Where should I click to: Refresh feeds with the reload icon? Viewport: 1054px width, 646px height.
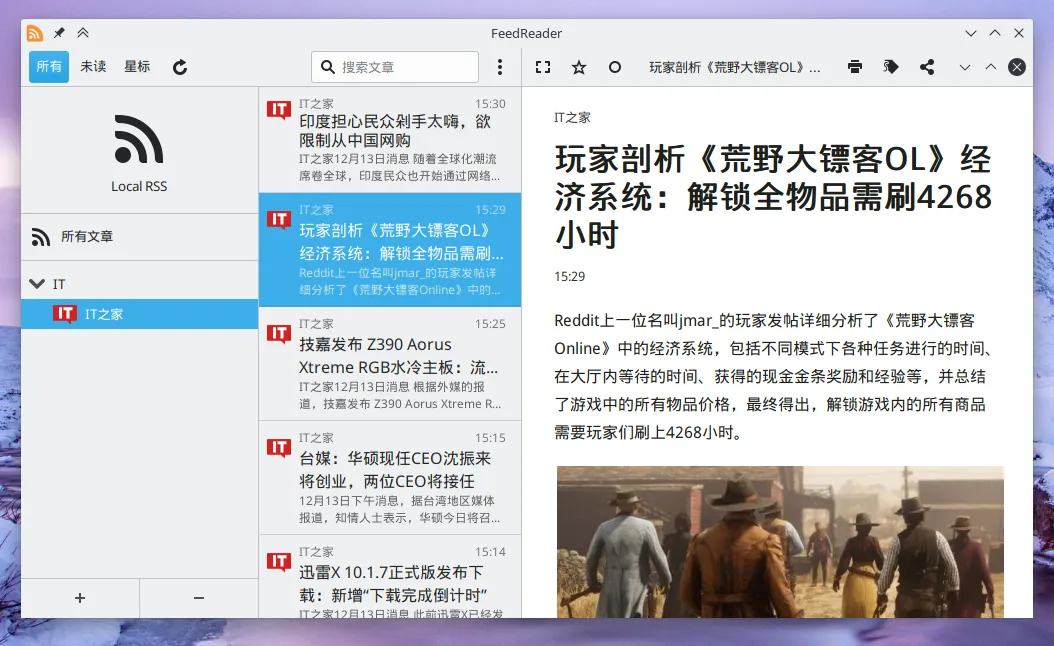[179, 67]
